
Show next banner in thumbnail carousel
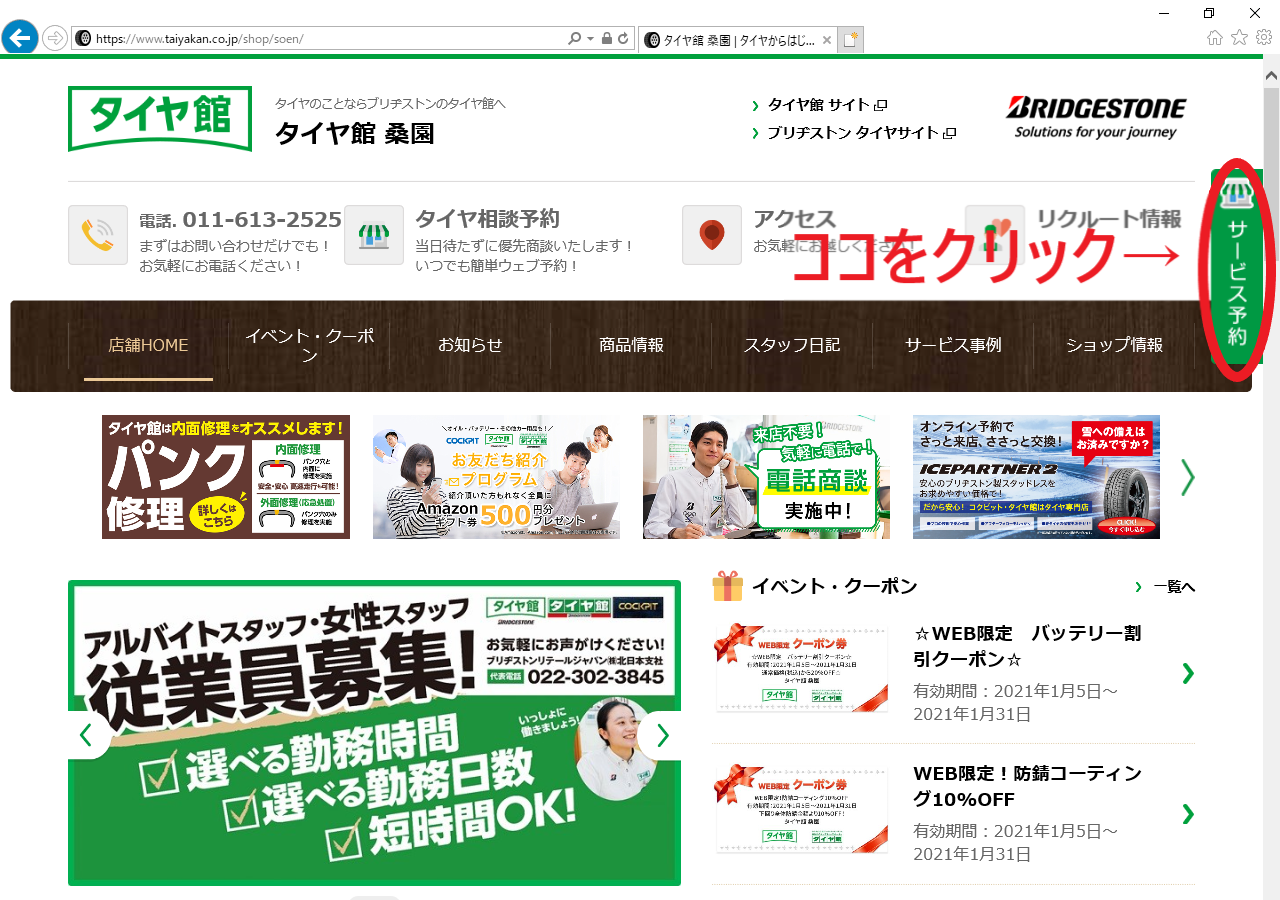tap(1187, 477)
